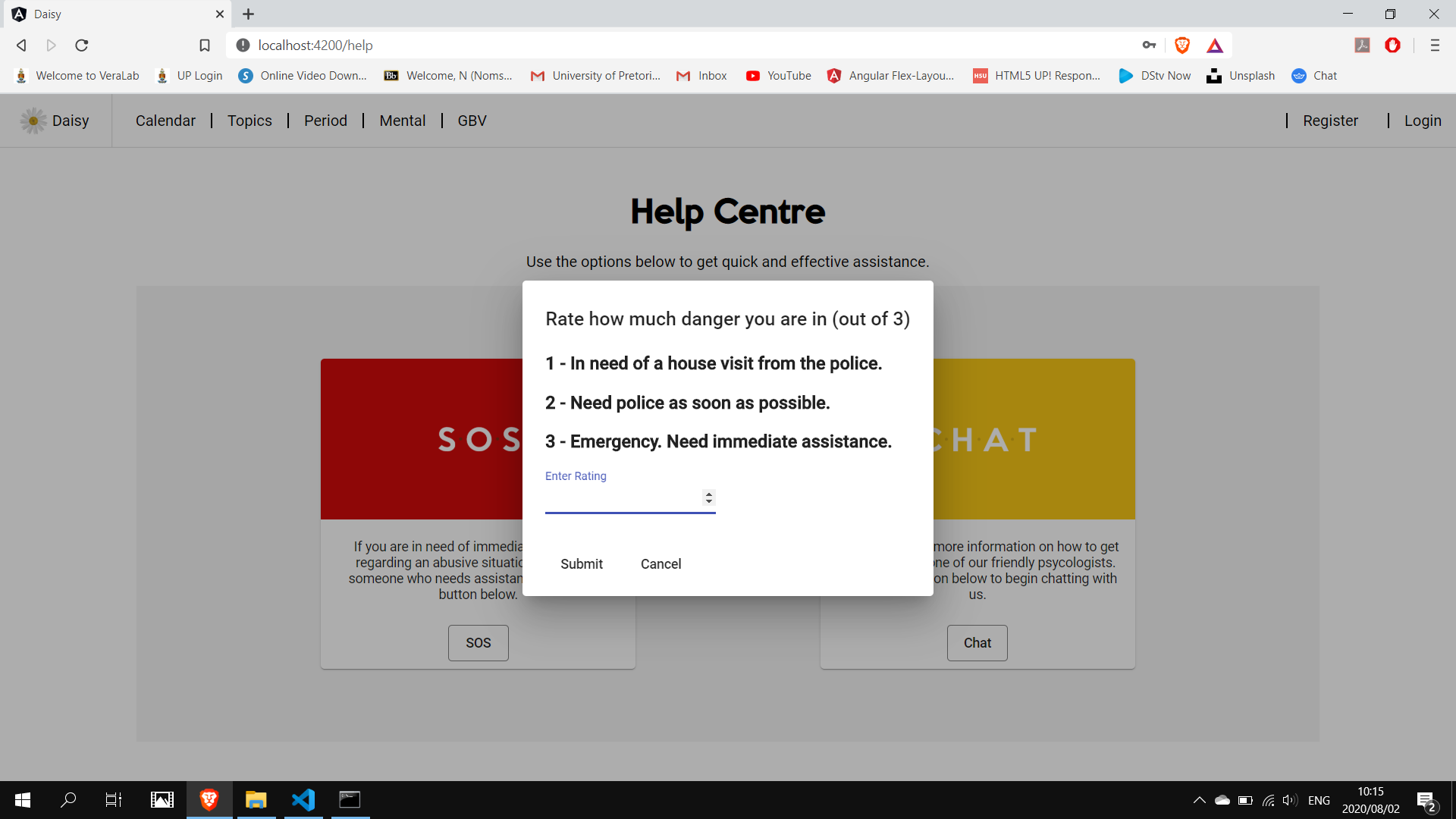Screen dimensions: 1456x819
Task: Click the Daisy flower logo
Action: click(x=33, y=121)
